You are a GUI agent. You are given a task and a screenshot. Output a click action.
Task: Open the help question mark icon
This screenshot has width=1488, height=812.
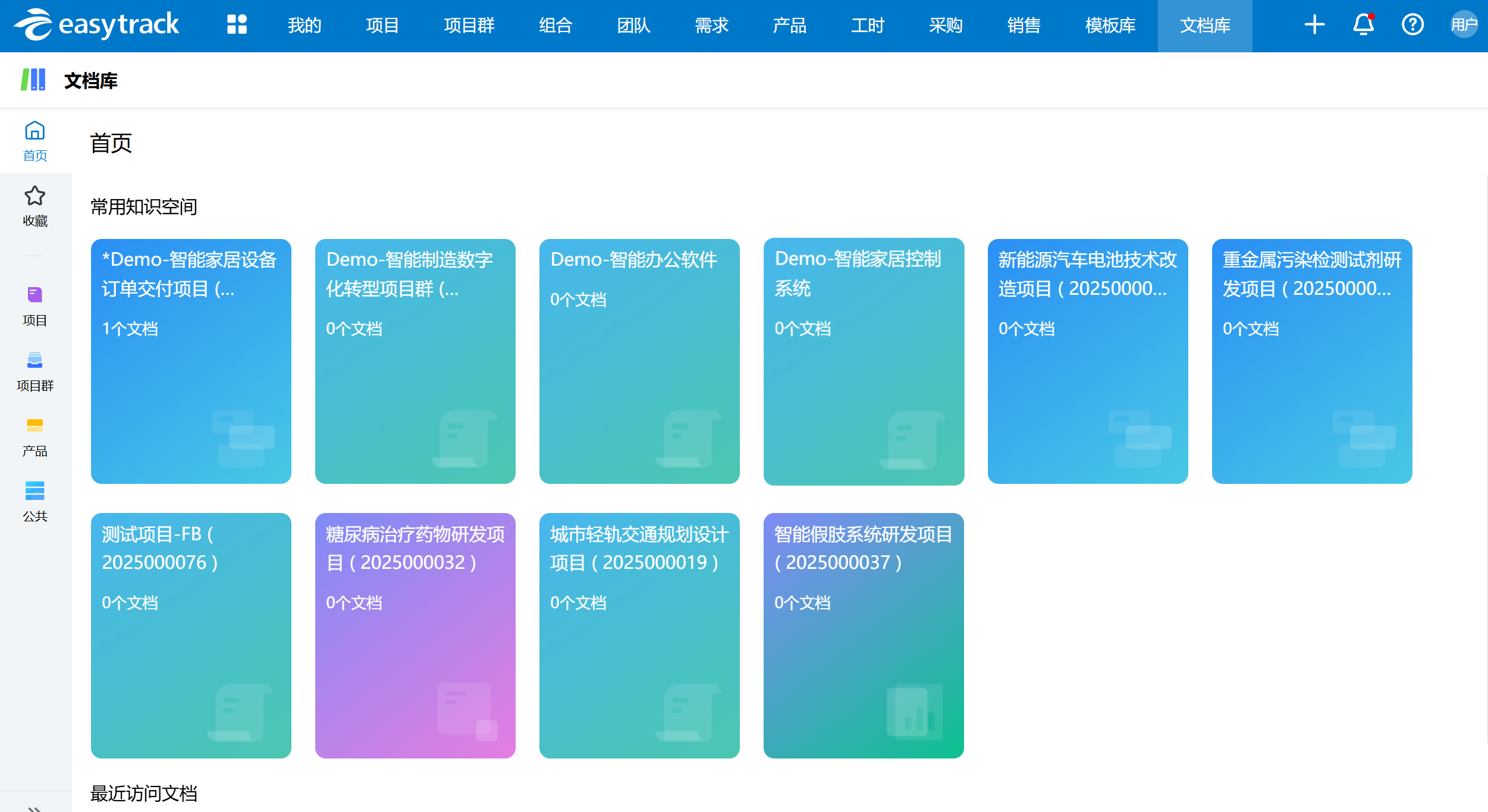1412,25
